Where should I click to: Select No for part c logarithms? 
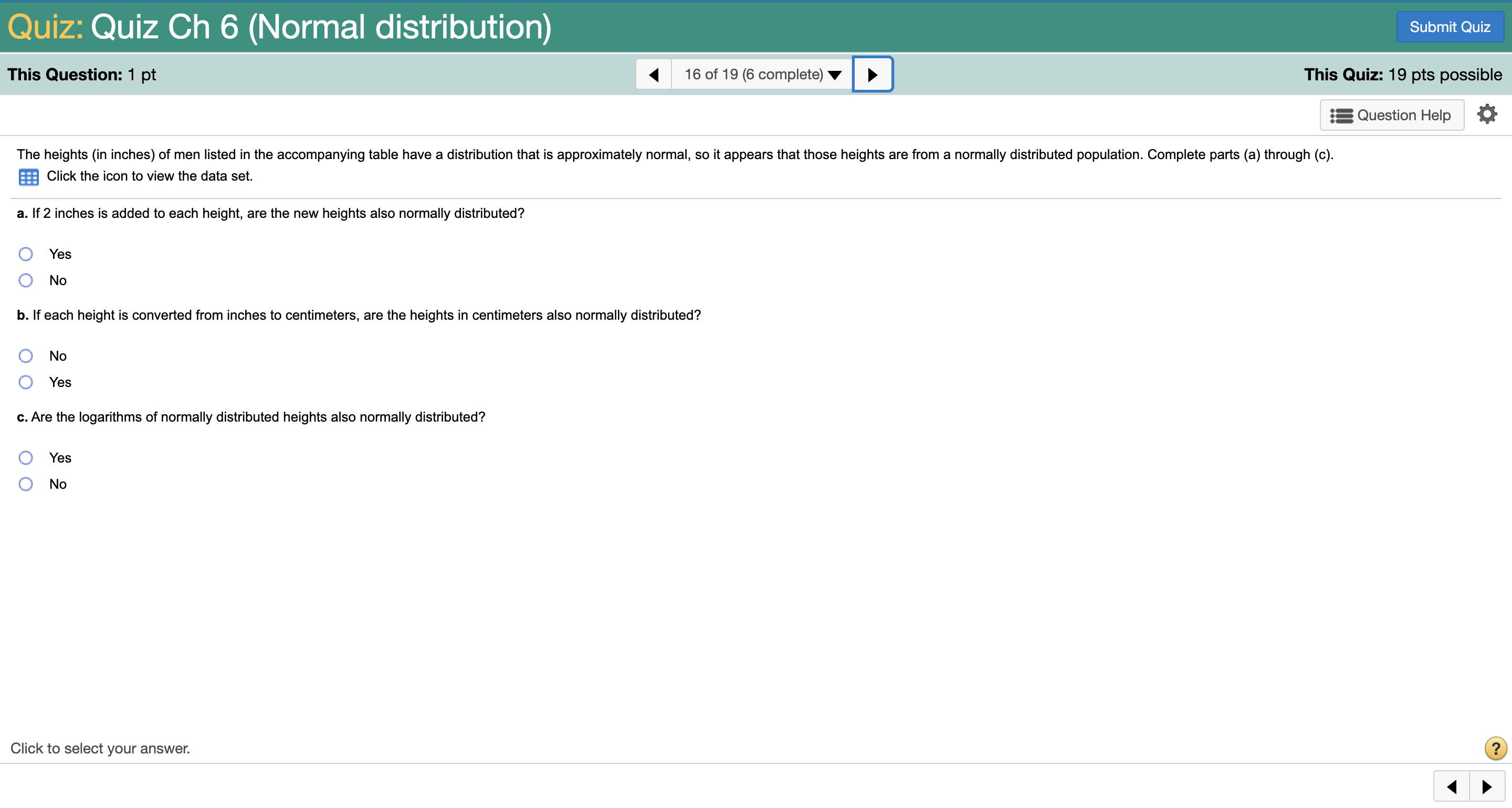(26, 484)
